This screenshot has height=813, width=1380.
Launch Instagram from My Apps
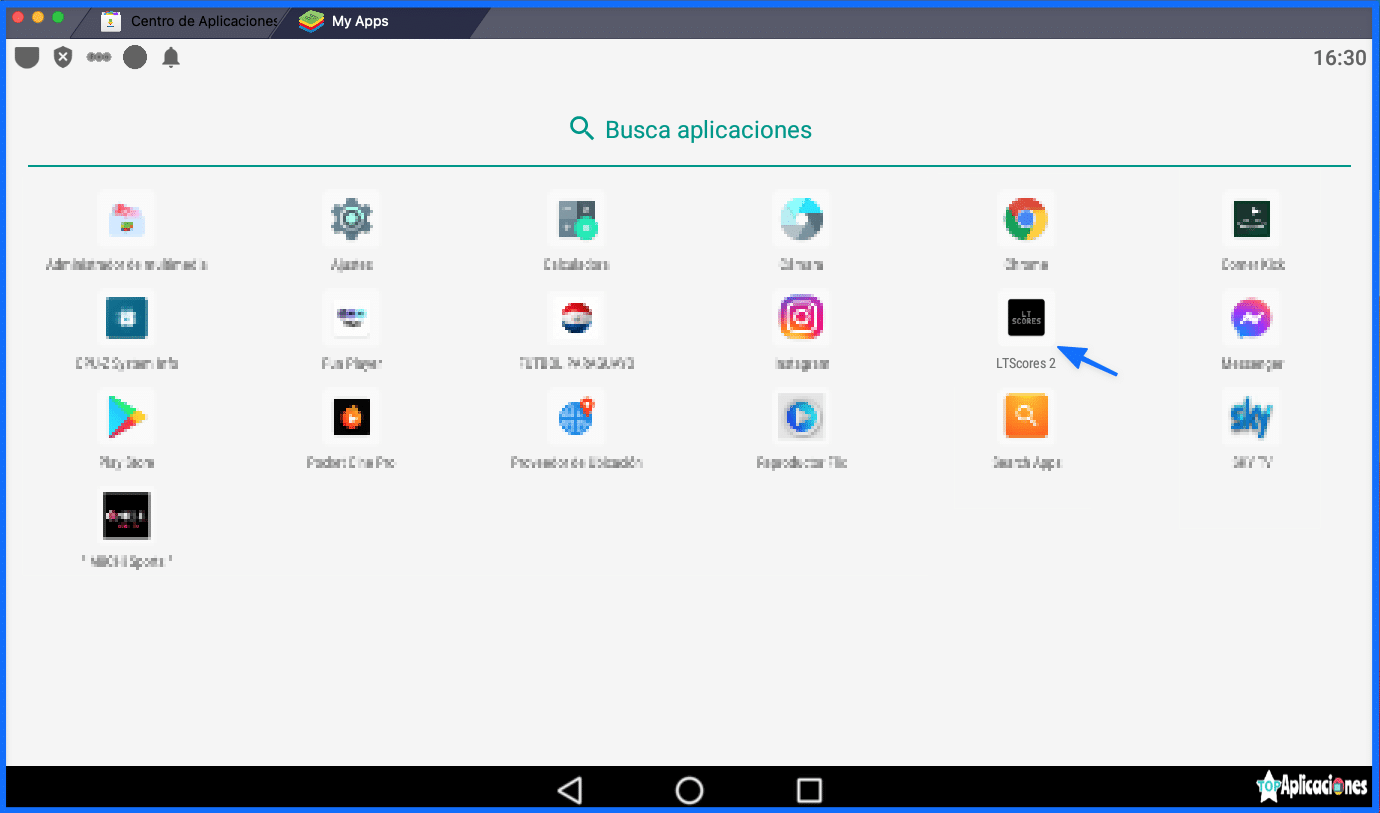tap(801, 317)
